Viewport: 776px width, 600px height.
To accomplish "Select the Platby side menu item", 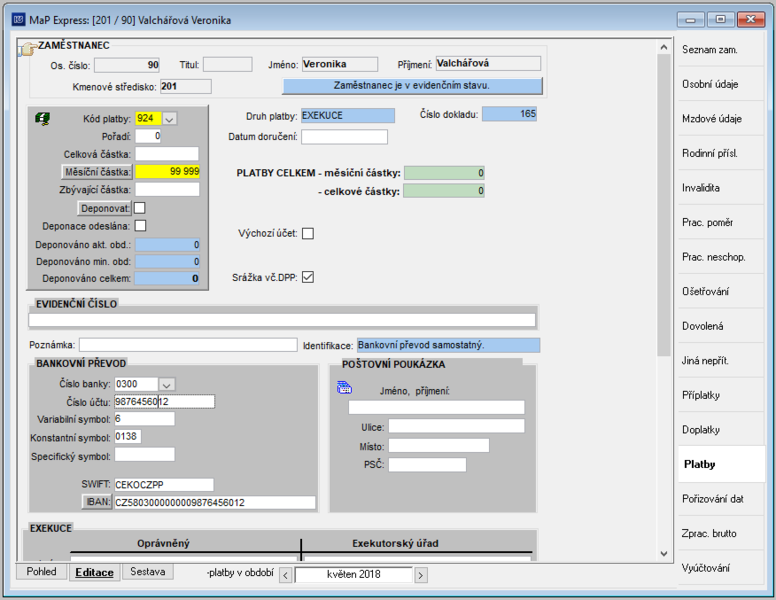I will pos(721,464).
